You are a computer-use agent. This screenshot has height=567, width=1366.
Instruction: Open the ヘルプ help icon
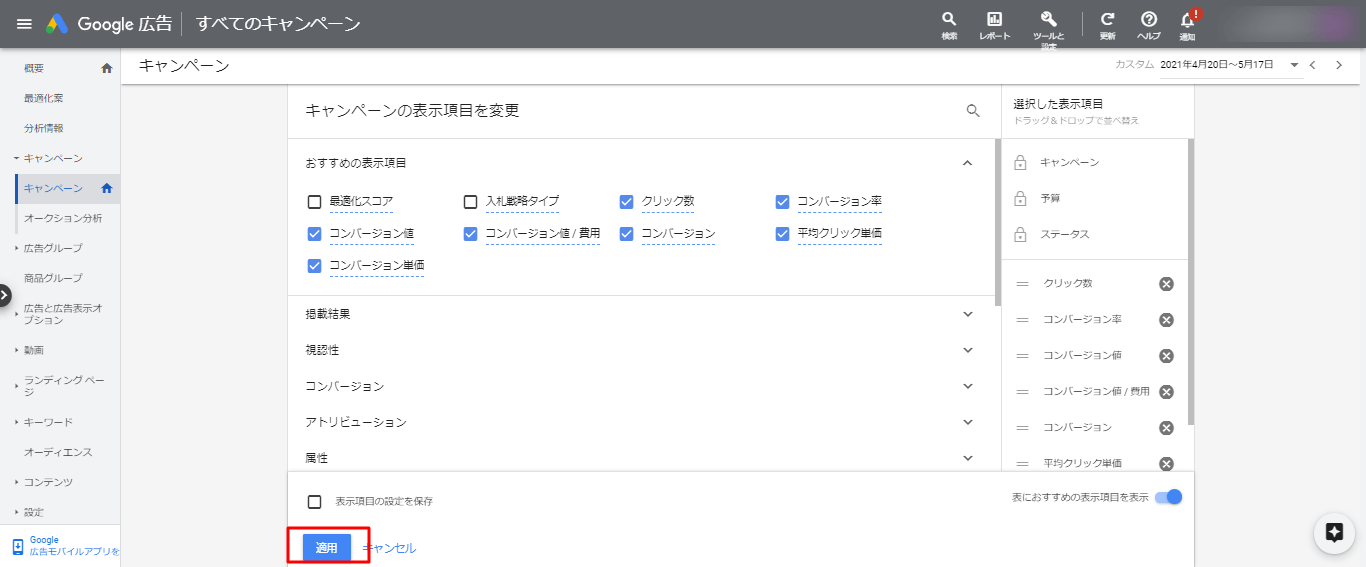1149,26
